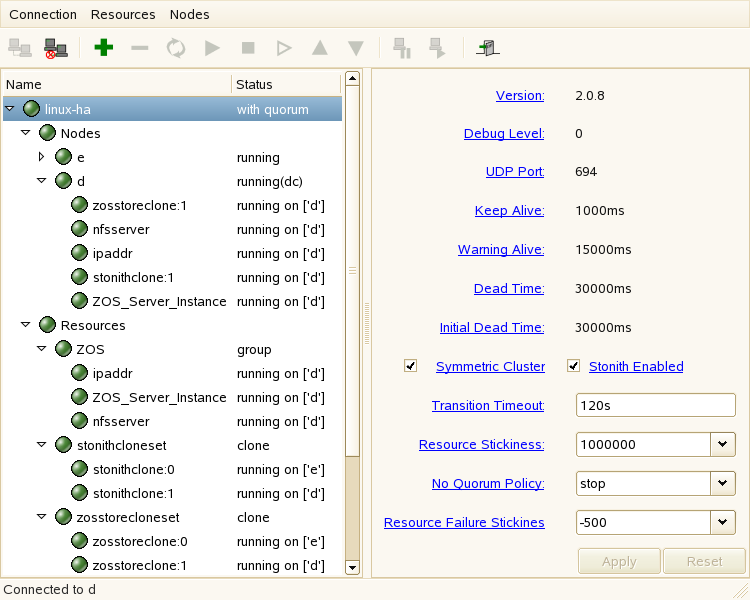Click the exit door icon in toolbar

pyautogui.click(x=489, y=47)
